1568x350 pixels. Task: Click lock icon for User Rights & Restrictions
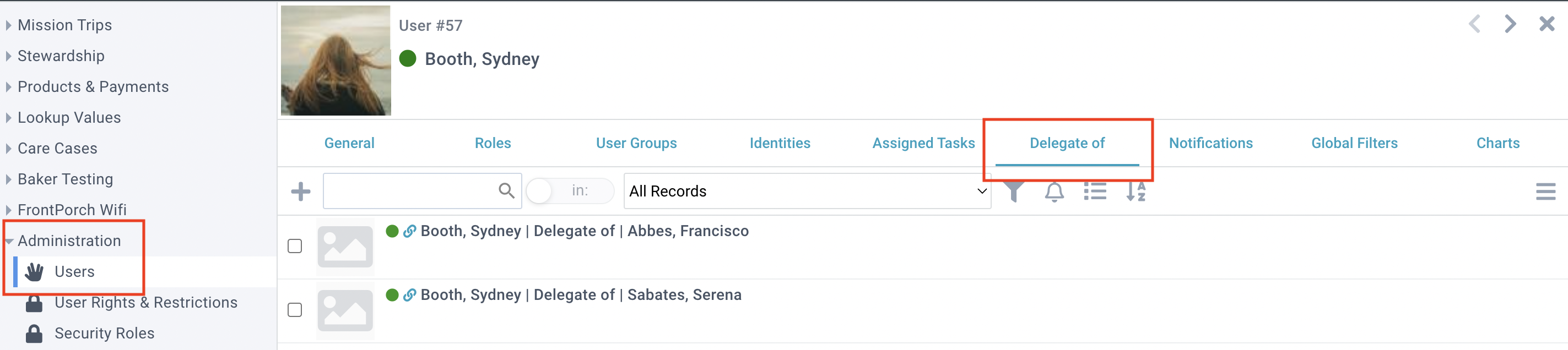(x=34, y=303)
